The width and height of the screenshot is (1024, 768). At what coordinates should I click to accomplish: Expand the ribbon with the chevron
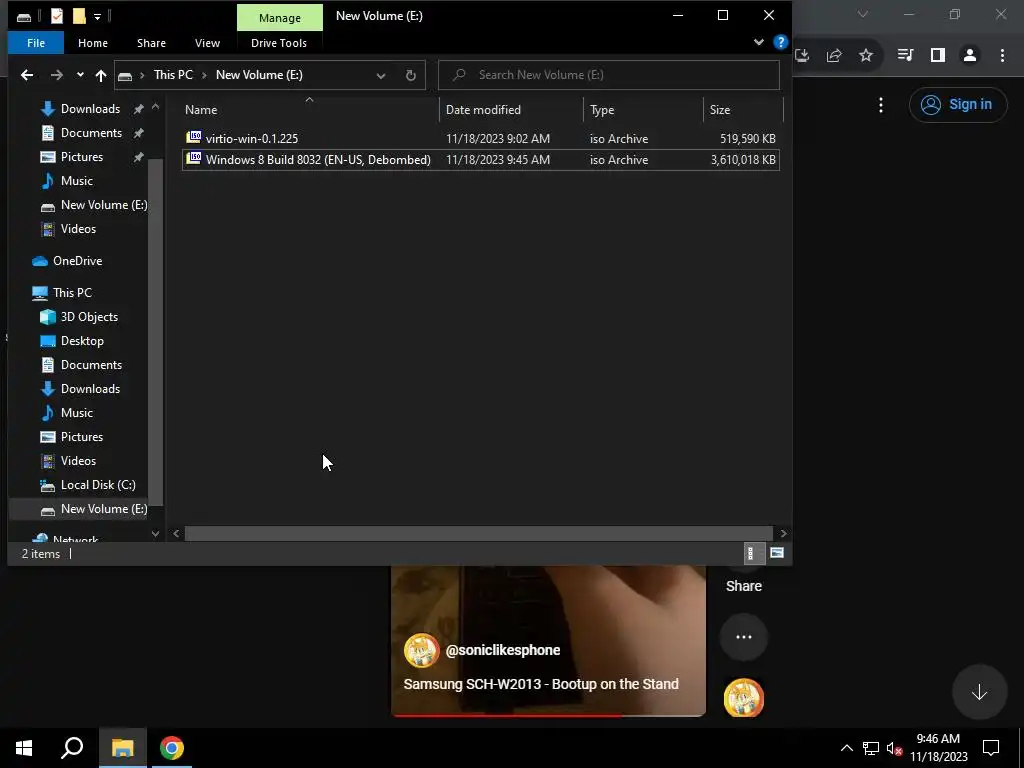(759, 42)
